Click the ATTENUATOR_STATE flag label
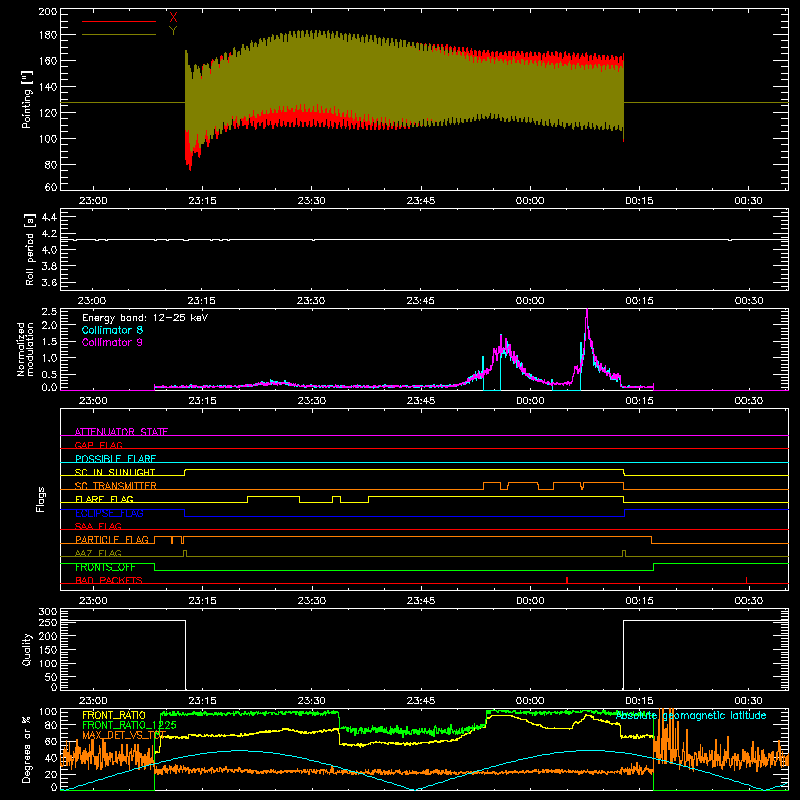 pyautogui.click(x=121, y=432)
